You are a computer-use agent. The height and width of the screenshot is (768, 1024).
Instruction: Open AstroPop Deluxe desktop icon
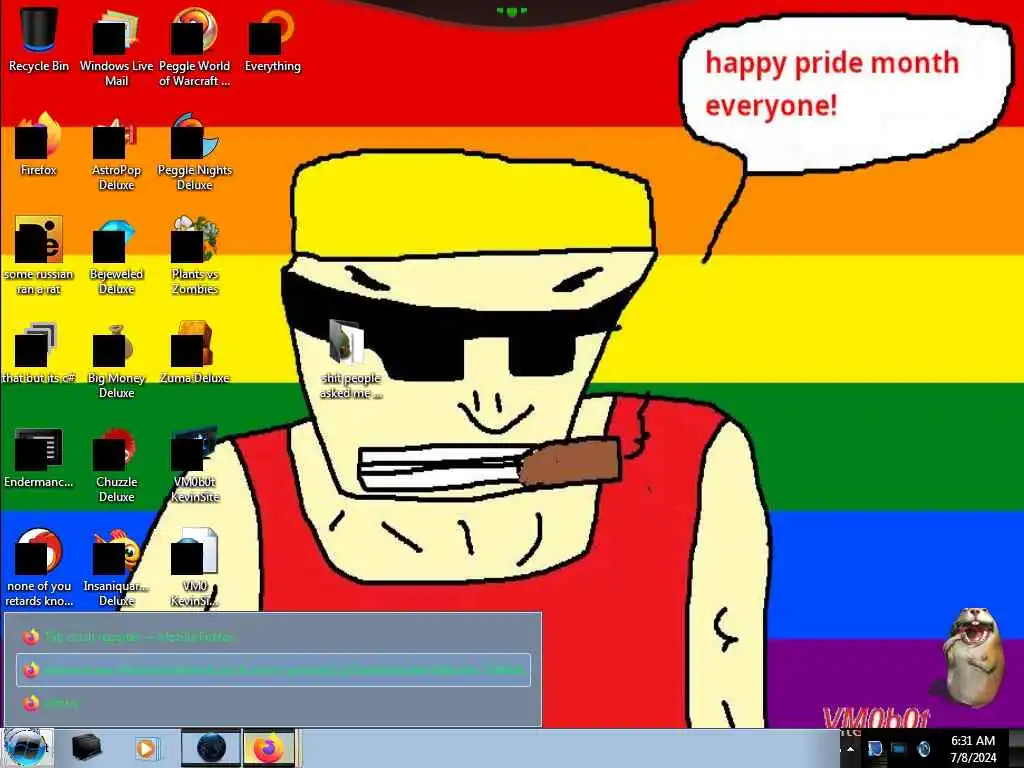(116, 150)
